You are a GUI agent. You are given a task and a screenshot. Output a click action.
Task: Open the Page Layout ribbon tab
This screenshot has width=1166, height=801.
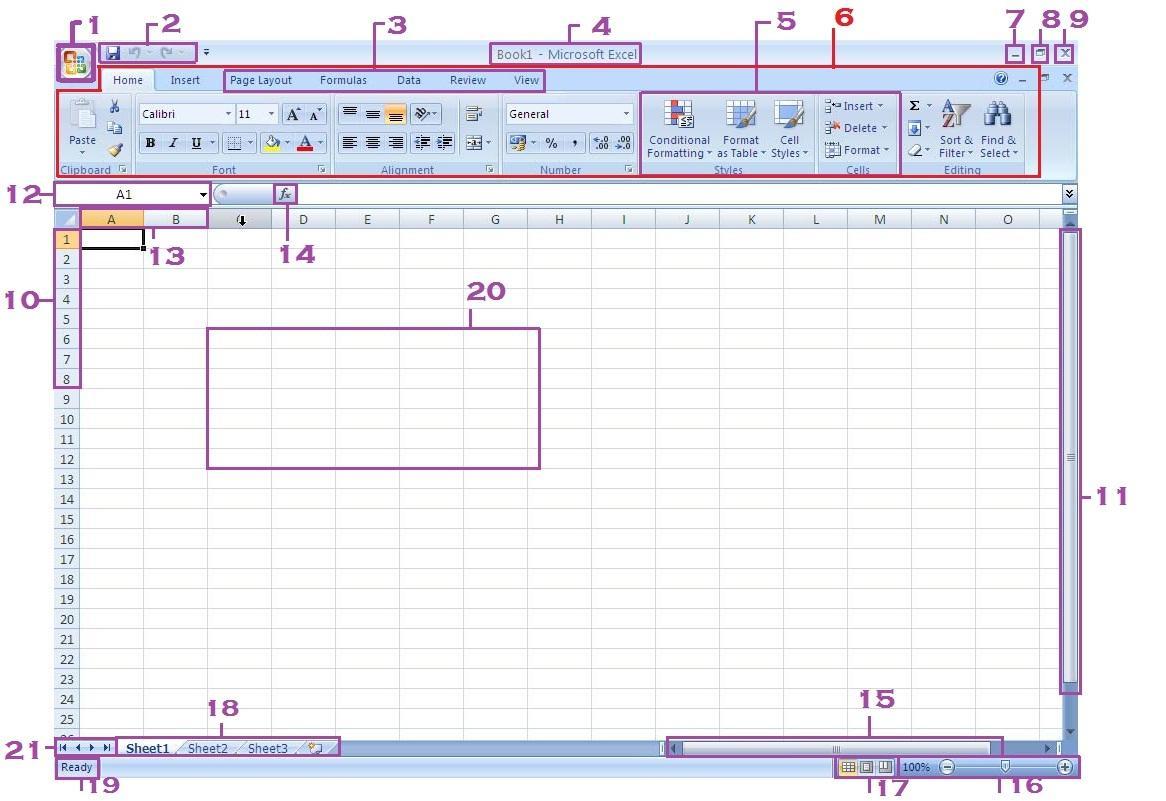[x=260, y=80]
